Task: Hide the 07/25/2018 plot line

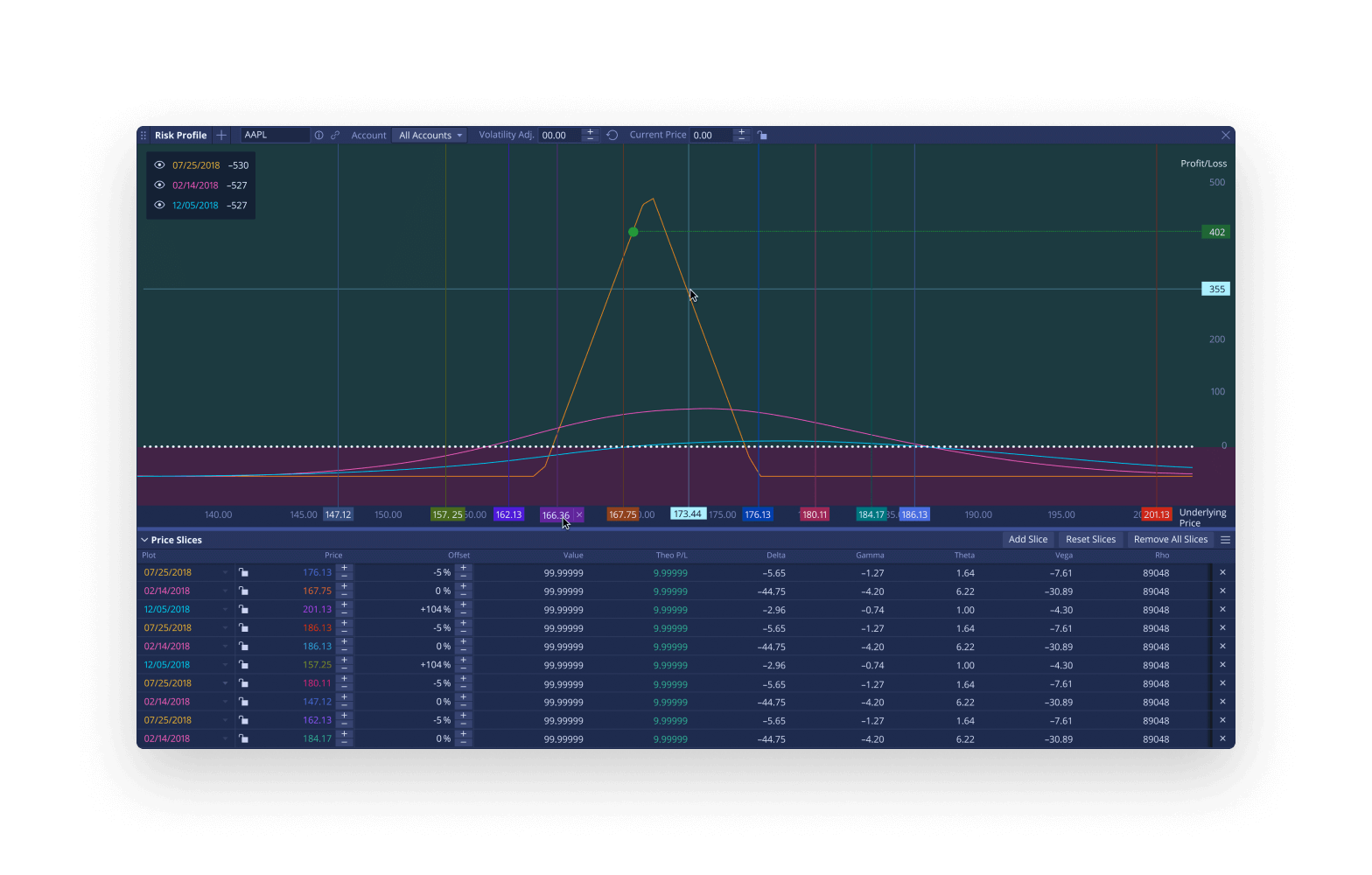Action: [x=159, y=164]
